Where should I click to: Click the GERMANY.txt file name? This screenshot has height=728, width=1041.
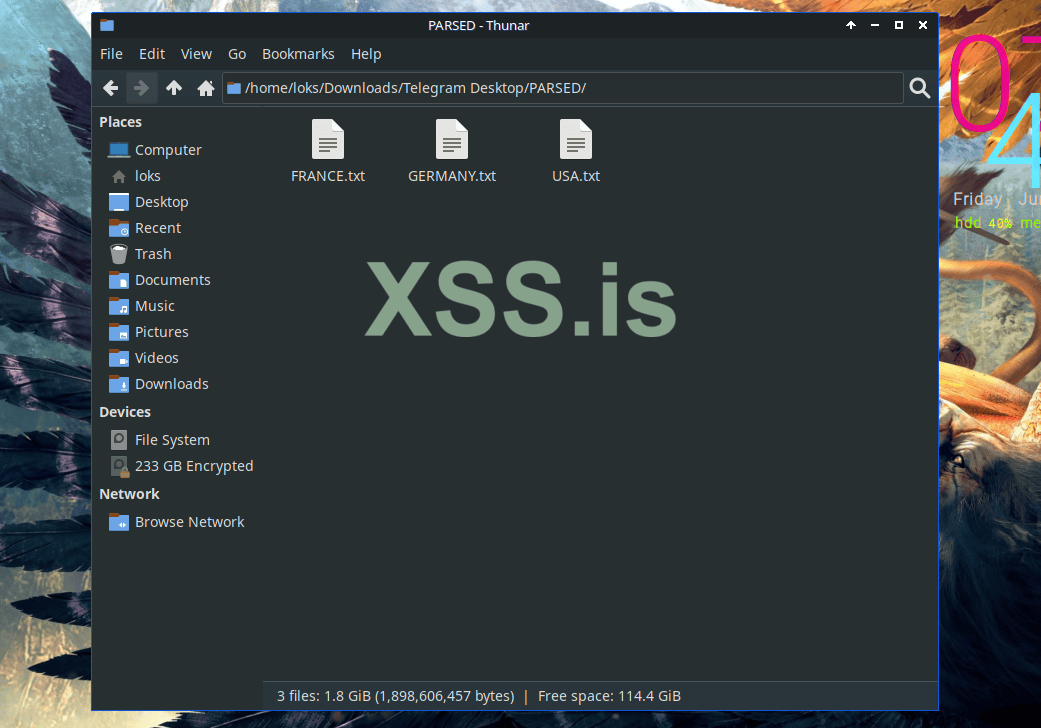pyautogui.click(x=452, y=176)
